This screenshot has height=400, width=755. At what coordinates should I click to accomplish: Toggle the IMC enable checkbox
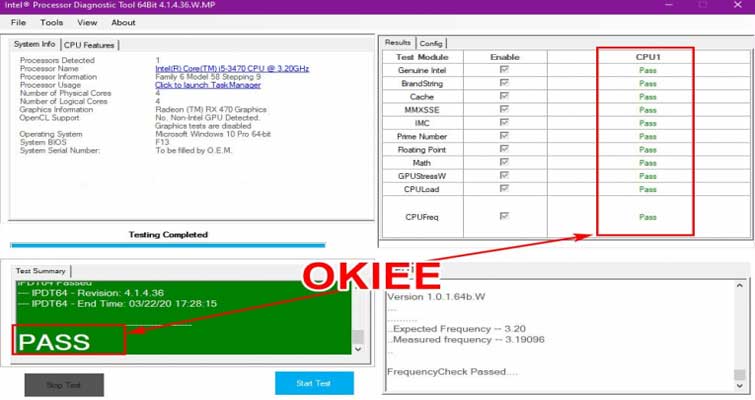tap(504, 123)
